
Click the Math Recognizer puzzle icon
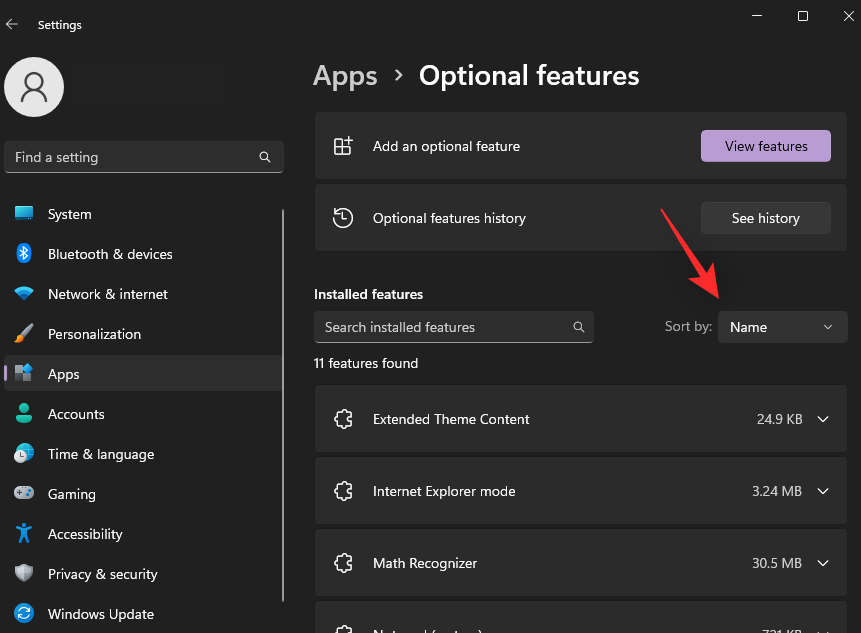[x=343, y=563]
